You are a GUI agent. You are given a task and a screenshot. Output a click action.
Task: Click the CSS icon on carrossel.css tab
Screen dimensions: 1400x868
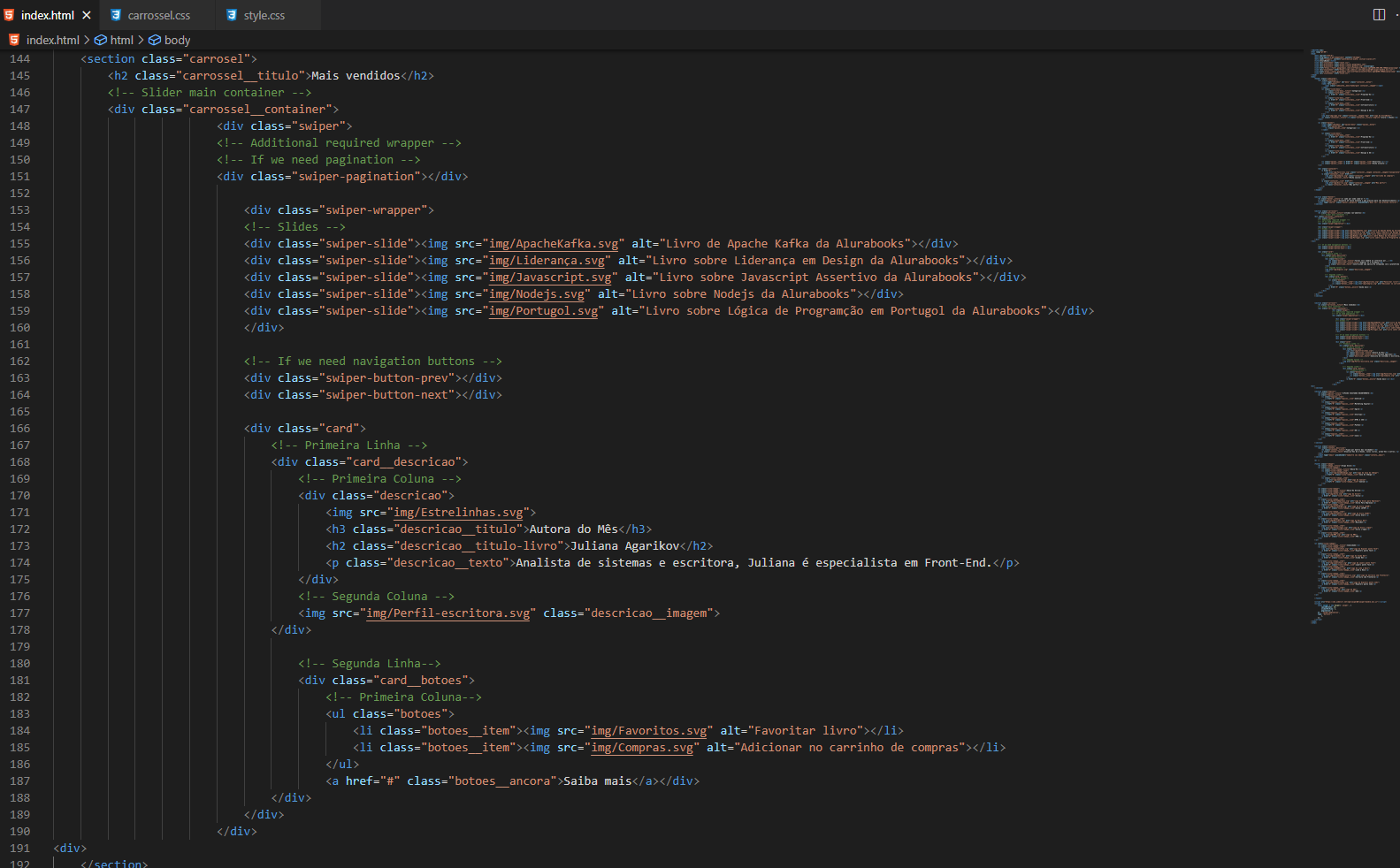pyautogui.click(x=115, y=15)
